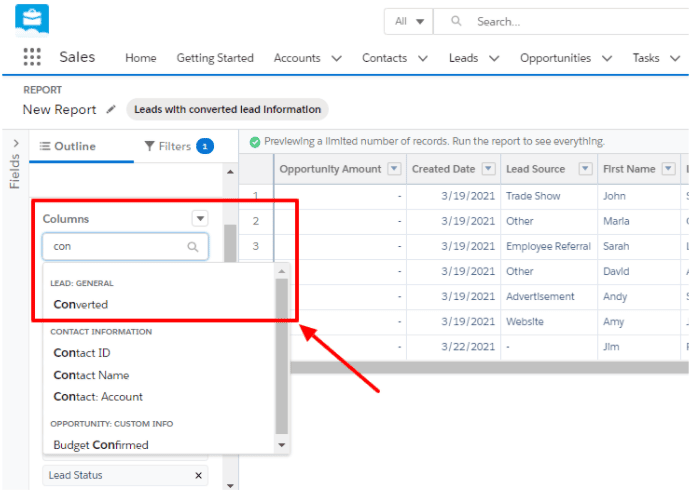Open the Contacts tab
The width and height of the screenshot is (696, 498).
point(384,58)
